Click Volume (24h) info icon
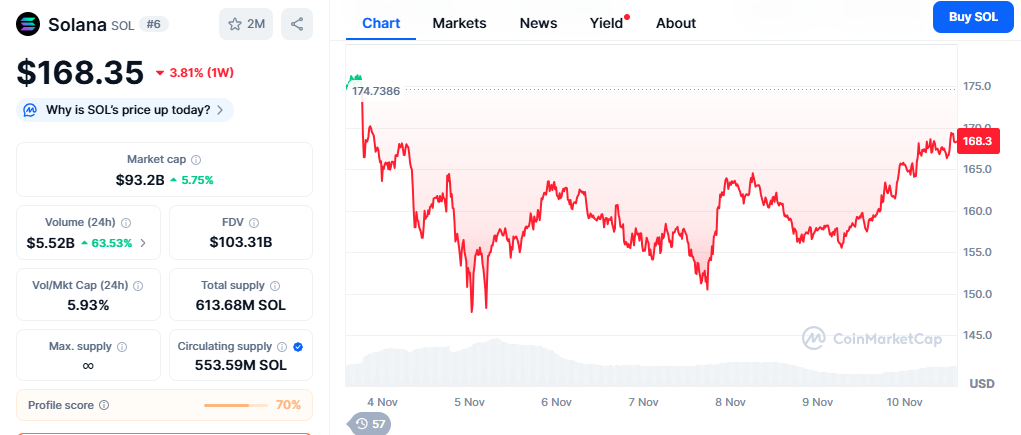 pos(126,223)
